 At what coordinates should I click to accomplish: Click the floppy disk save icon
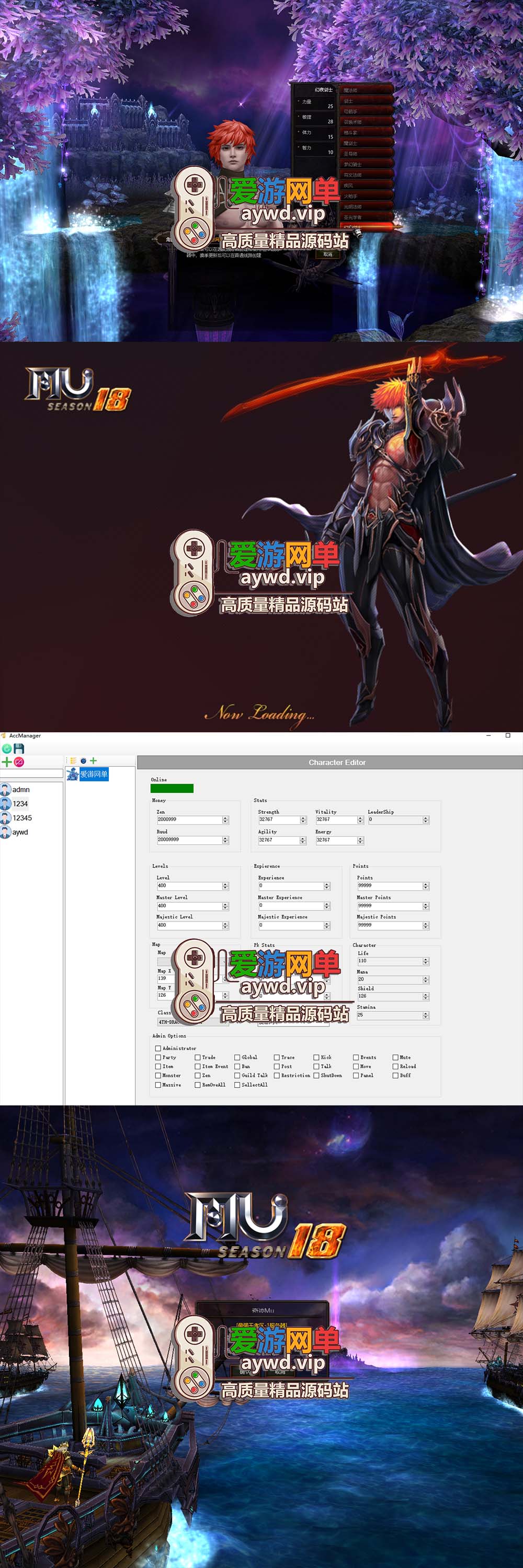click(x=19, y=748)
